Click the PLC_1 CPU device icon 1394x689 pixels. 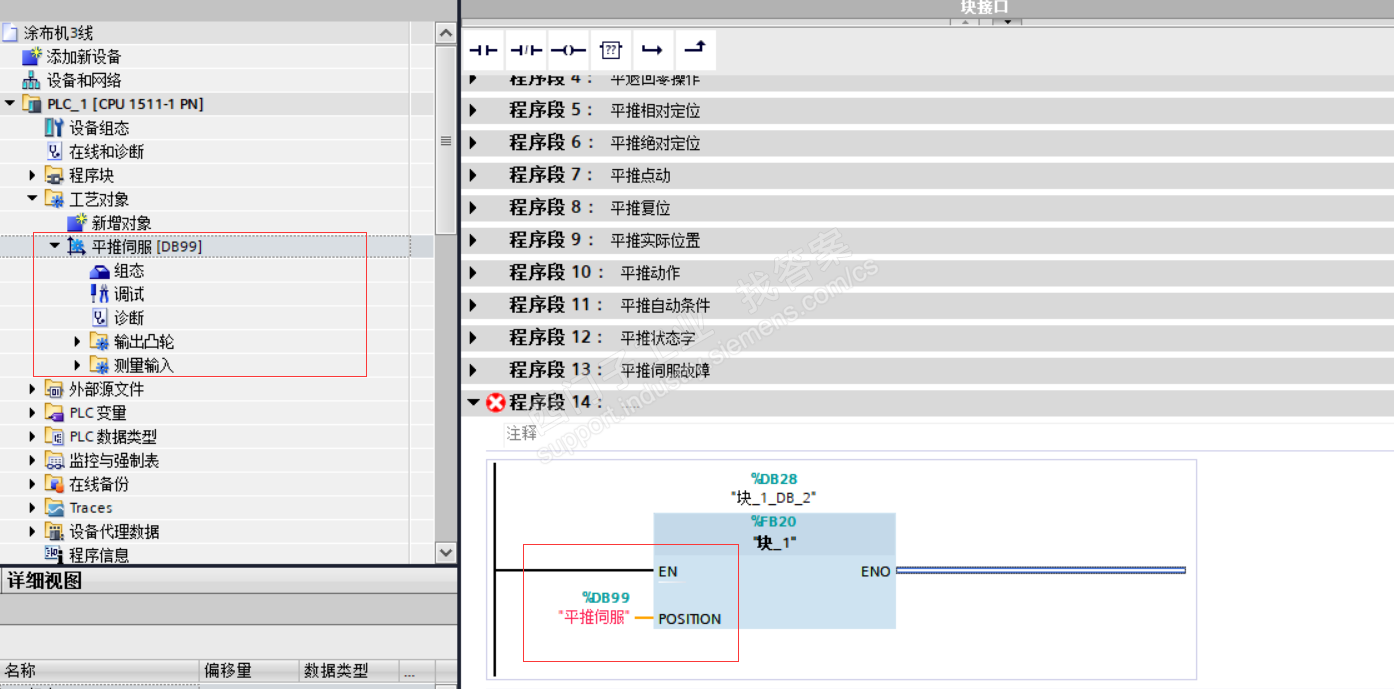[32, 104]
